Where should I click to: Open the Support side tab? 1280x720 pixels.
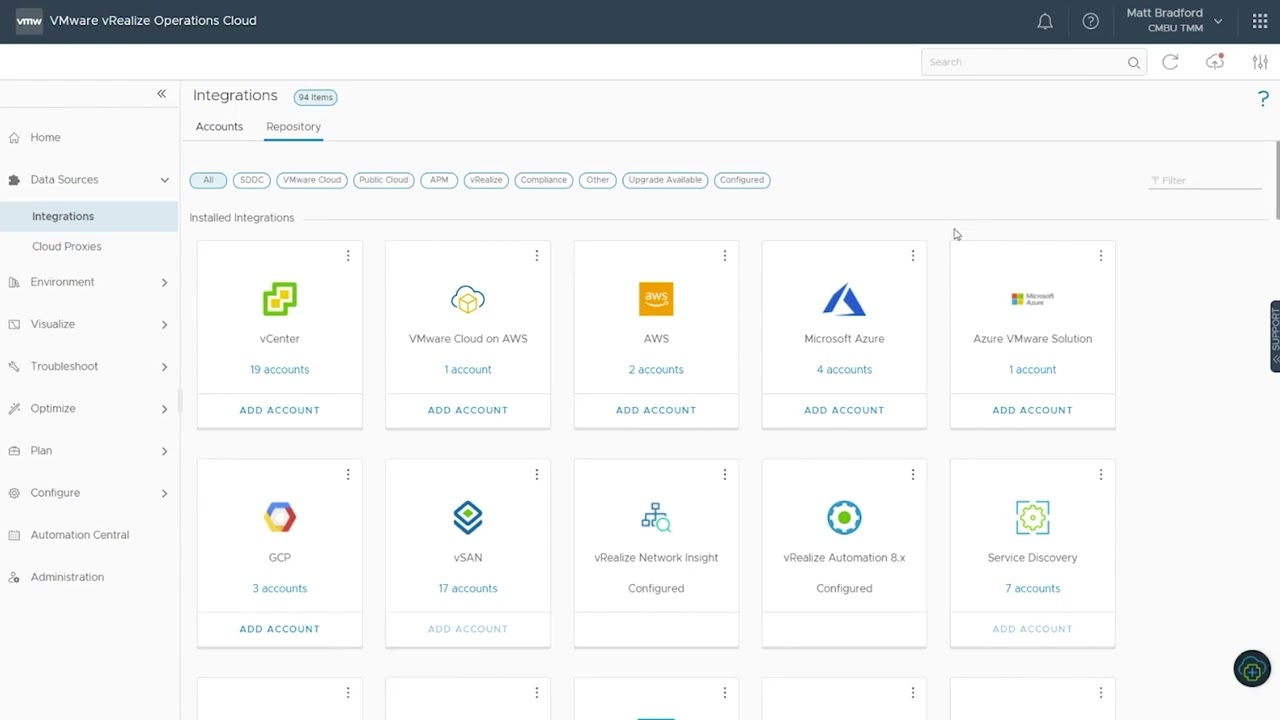click(1275, 336)
